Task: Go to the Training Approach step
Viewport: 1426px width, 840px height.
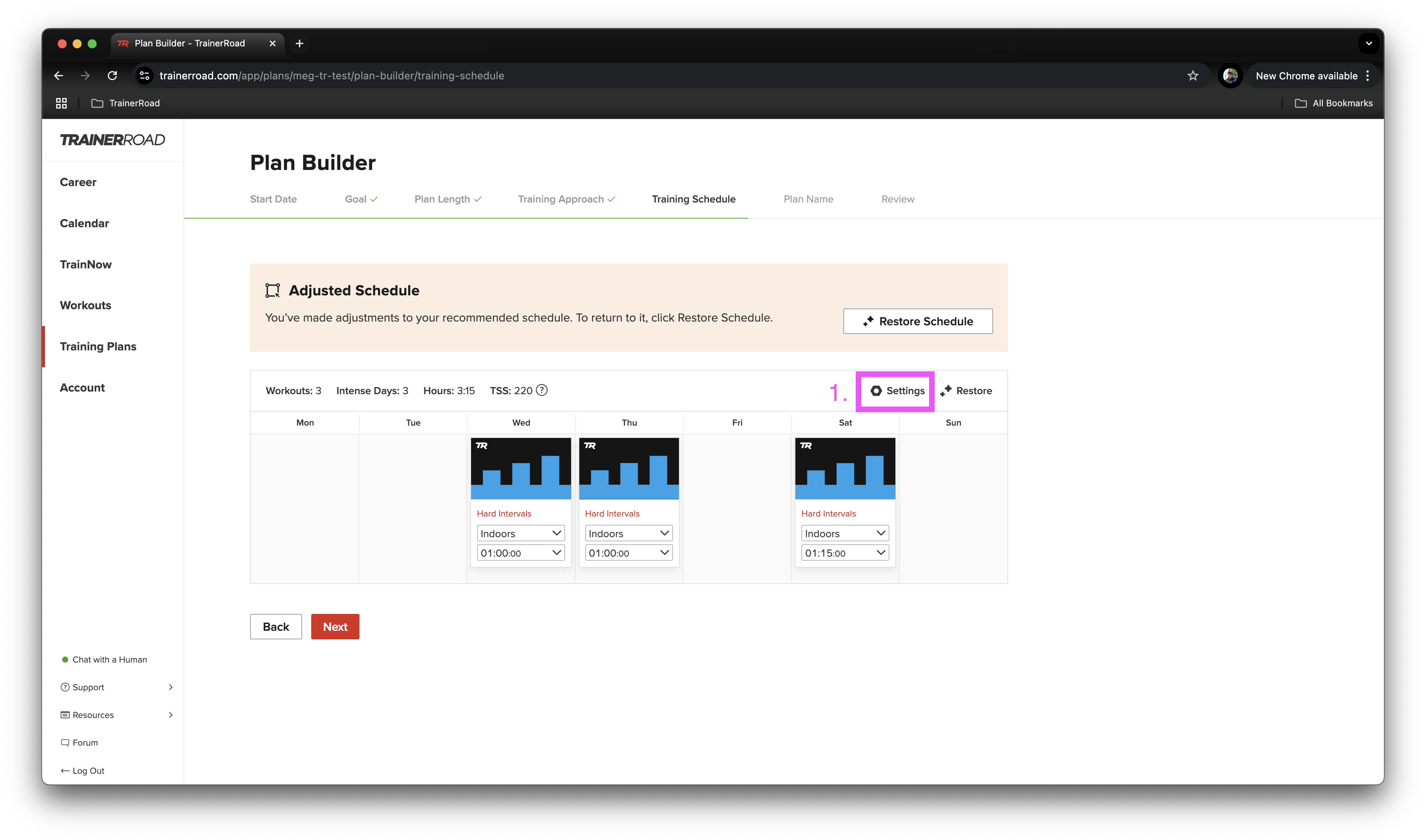Action: [566, 199]
